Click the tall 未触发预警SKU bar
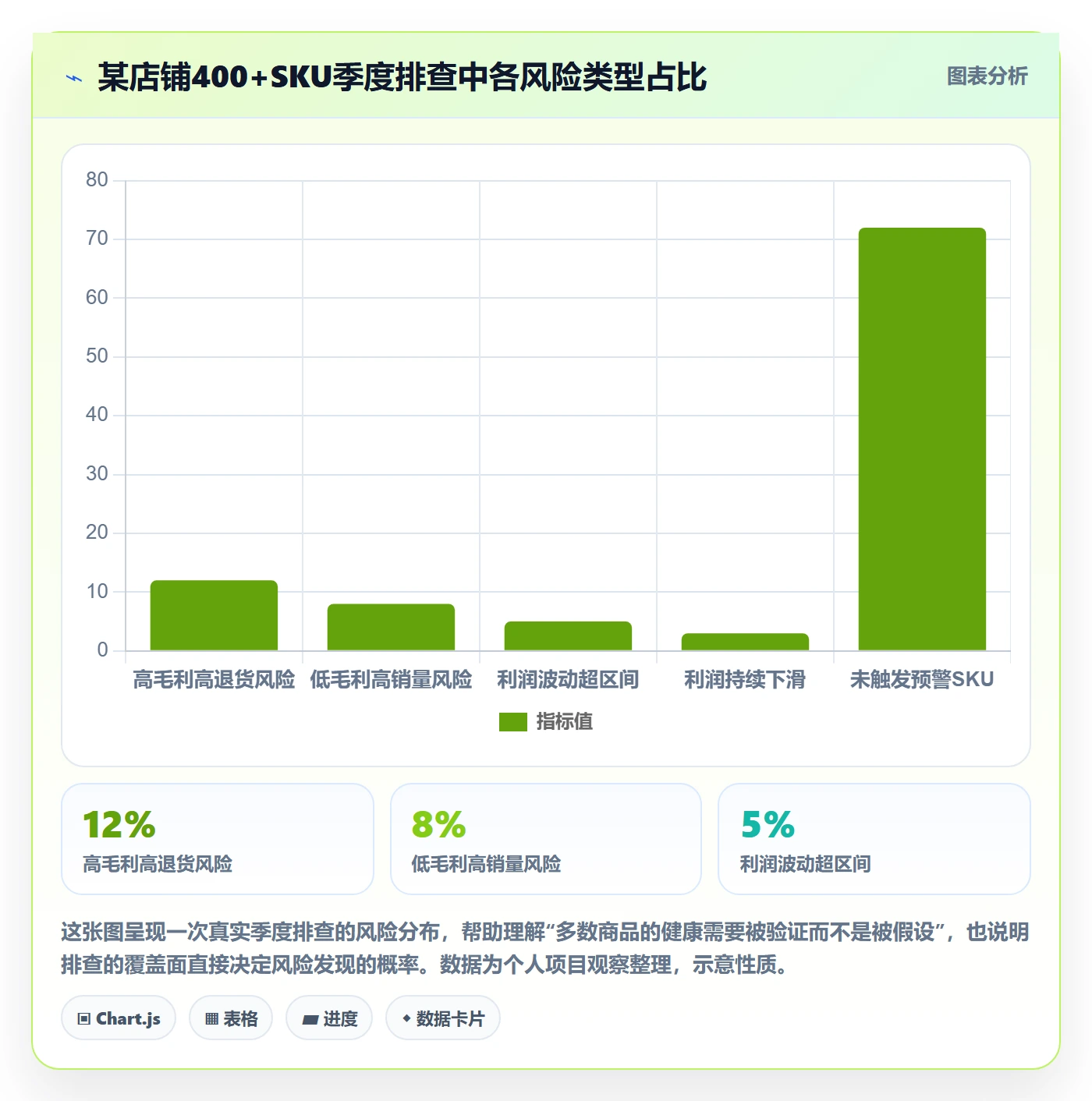The image size is (1092, 1101). pyautogui.click(x=922, y=439)
